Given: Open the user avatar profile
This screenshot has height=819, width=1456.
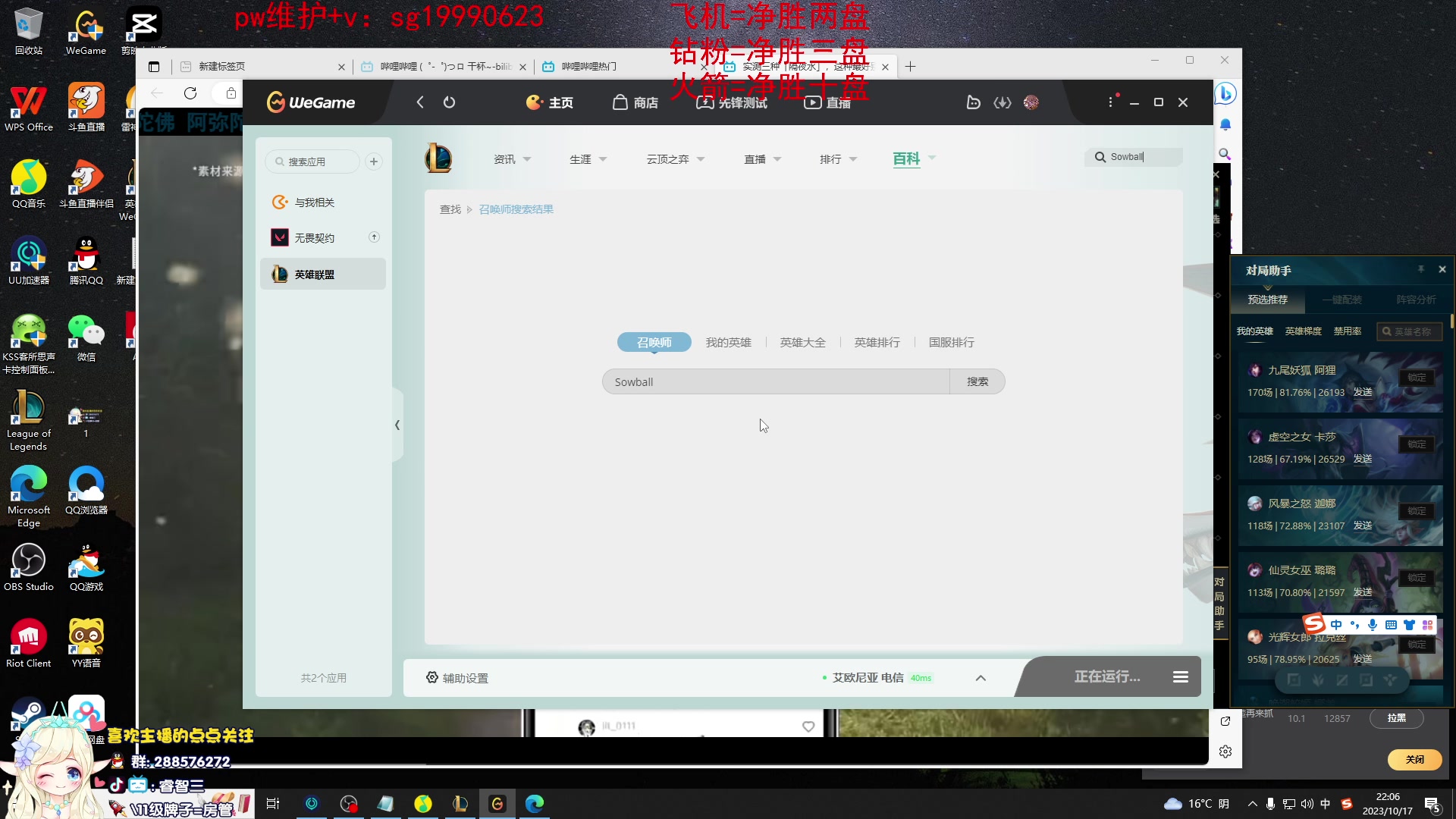Looking at the screenshot, I should (1031, 102).
